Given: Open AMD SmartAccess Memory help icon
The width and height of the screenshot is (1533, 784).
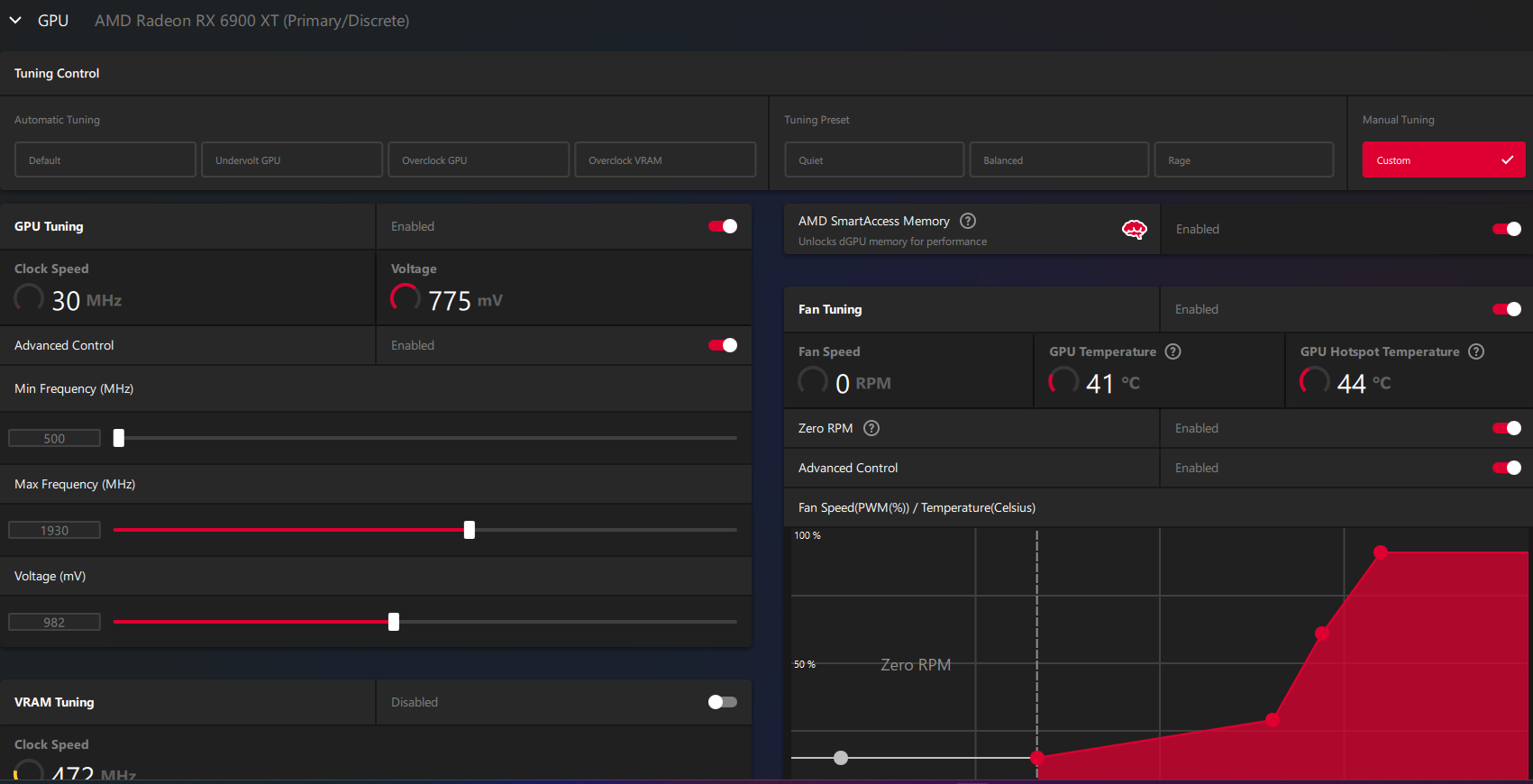Looking at the screenshot, I should click(x=968, y=221).
